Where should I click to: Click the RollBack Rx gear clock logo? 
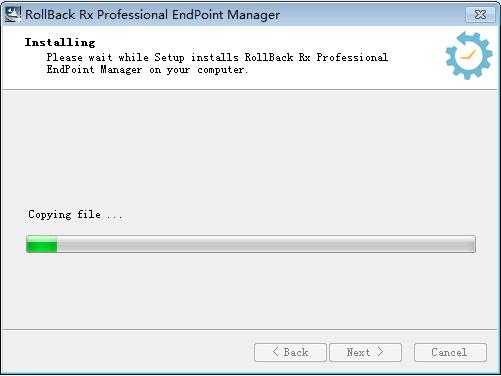[x=469, y=56]
